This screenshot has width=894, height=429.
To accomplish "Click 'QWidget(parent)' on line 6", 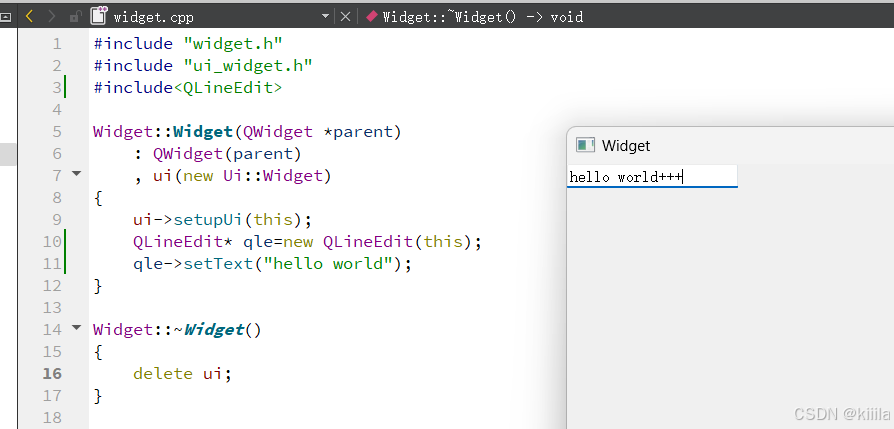I will [x=227, y=154].
